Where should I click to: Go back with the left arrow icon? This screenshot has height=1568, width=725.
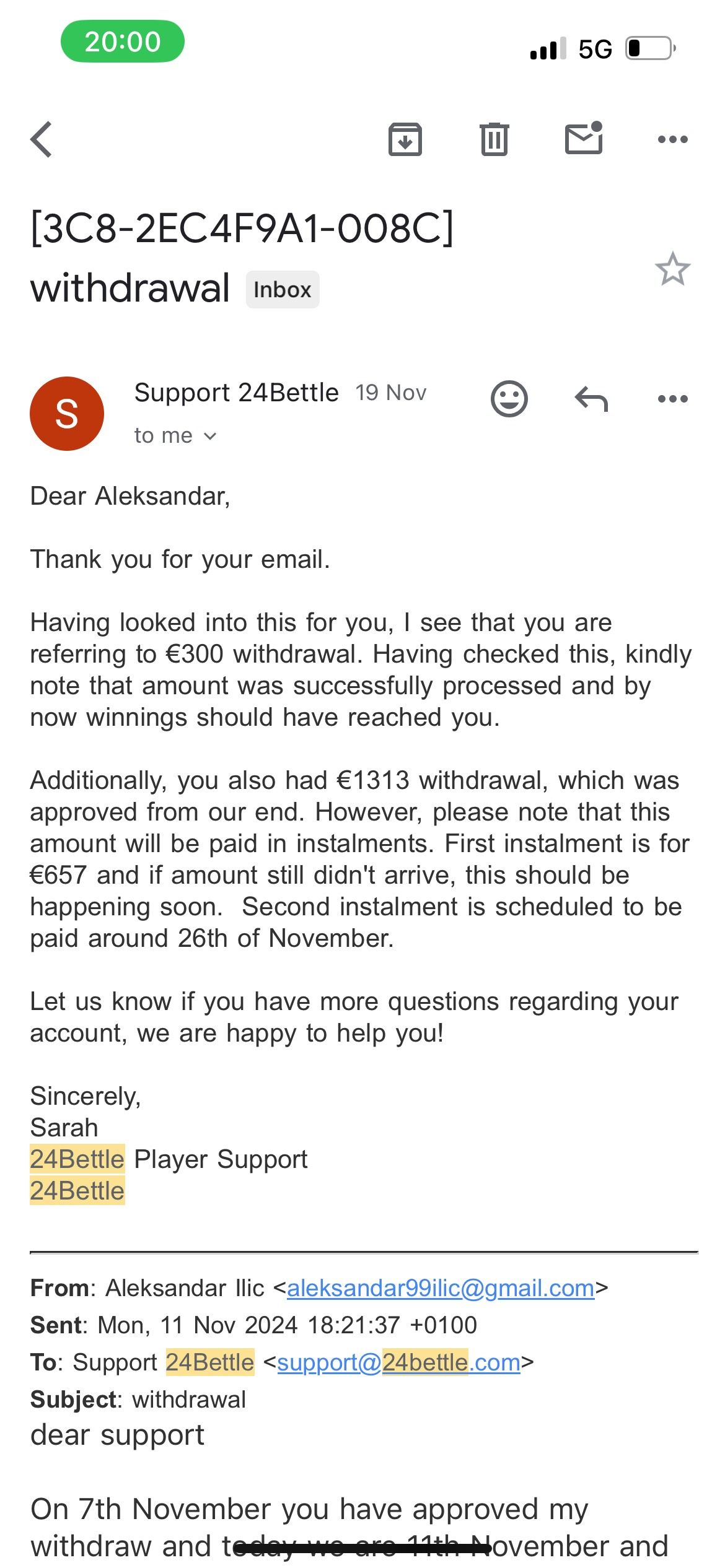coord(42,139)
